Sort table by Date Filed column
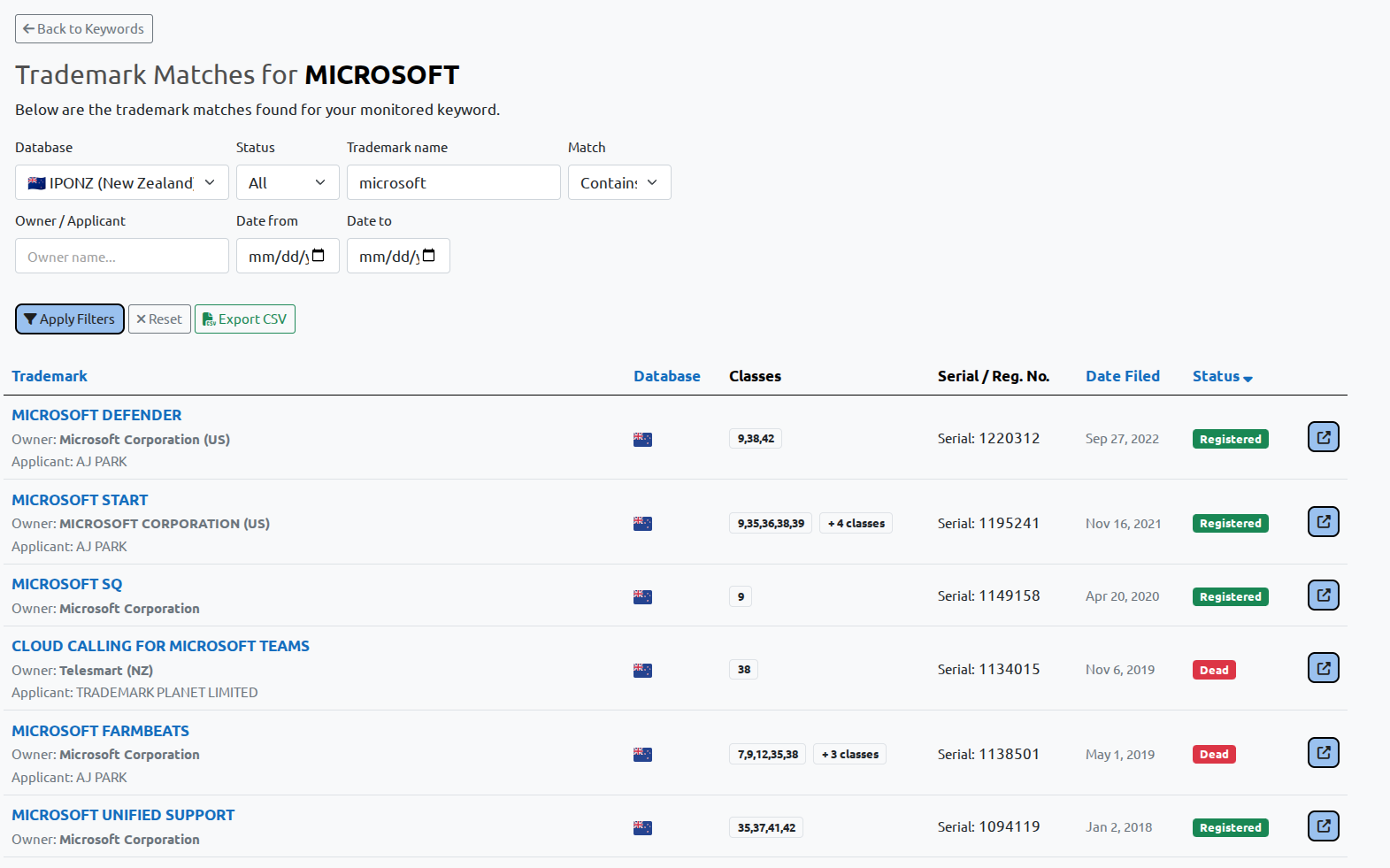Viewport: 1390px width, 868px height. (x=1123, y=376)
